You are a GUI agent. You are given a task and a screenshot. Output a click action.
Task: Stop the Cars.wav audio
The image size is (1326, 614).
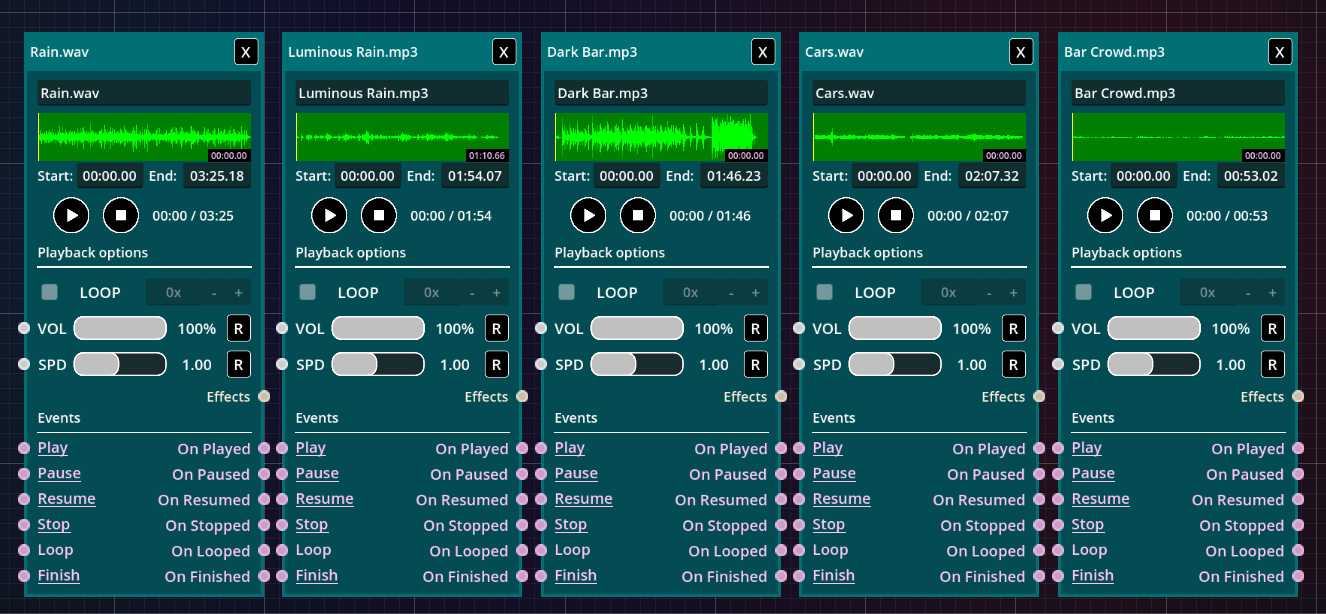click(x=896, y=215)
